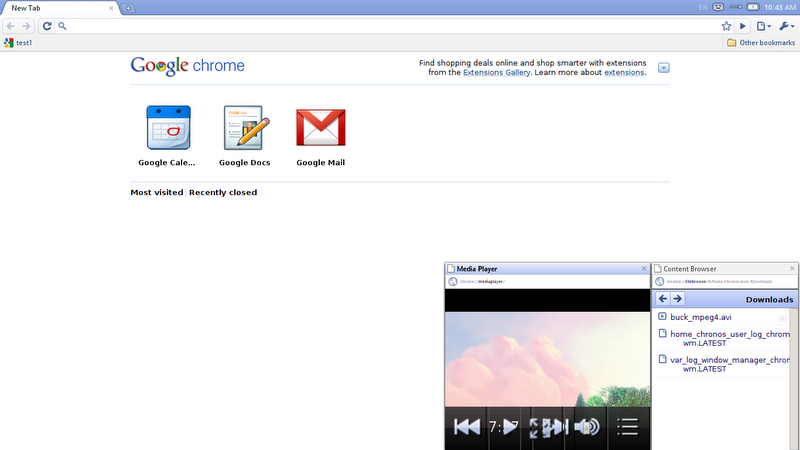The width and height of the screenshot is (800, 450).
Task: Click Media Player address bar
Action: (547, 282)
